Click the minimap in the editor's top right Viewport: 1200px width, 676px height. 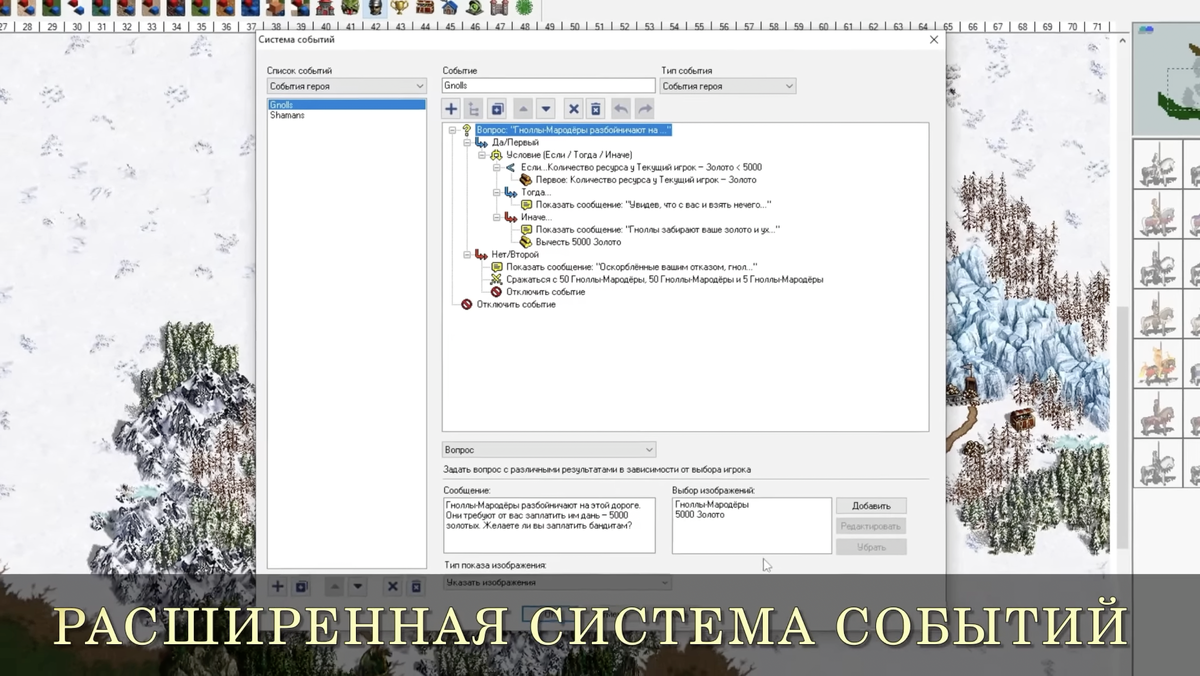(x=1166, y=78)
